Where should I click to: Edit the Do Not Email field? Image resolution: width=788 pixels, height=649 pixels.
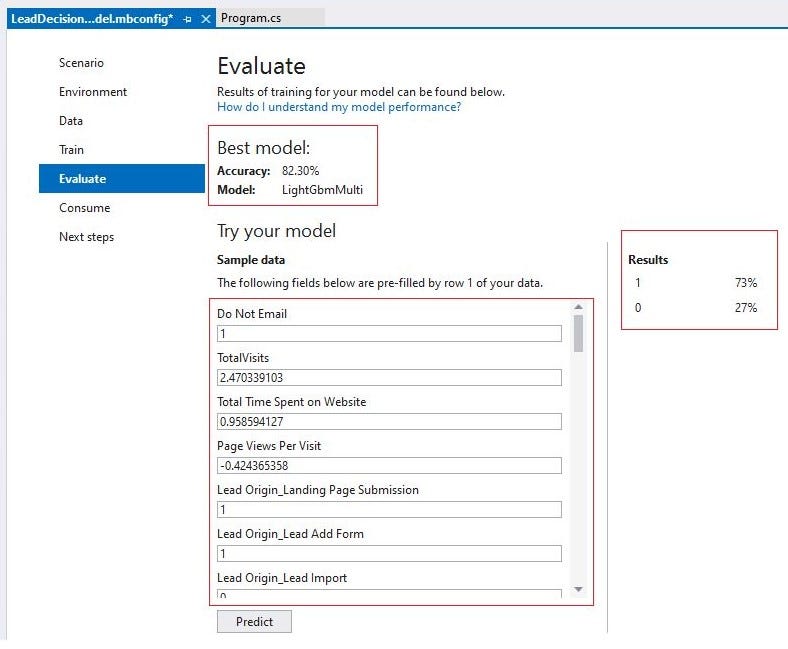(x=389, y=333)
